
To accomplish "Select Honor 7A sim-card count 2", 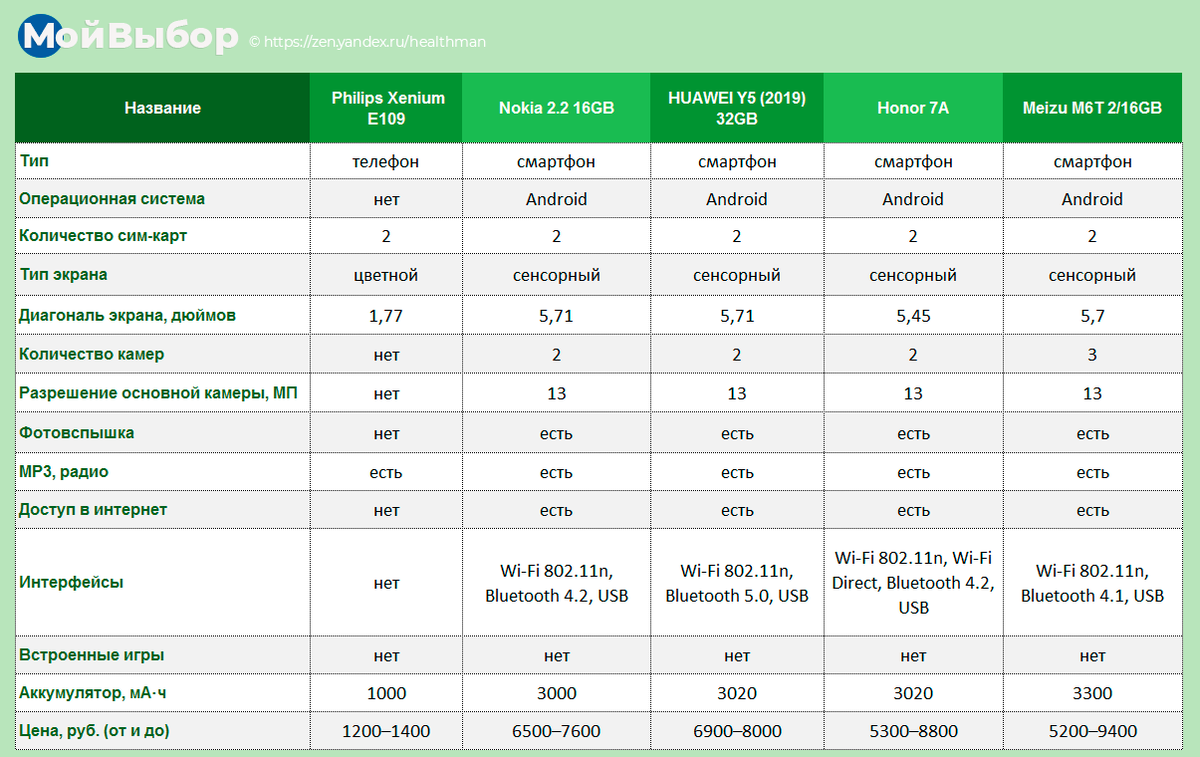I will (913, 237).
